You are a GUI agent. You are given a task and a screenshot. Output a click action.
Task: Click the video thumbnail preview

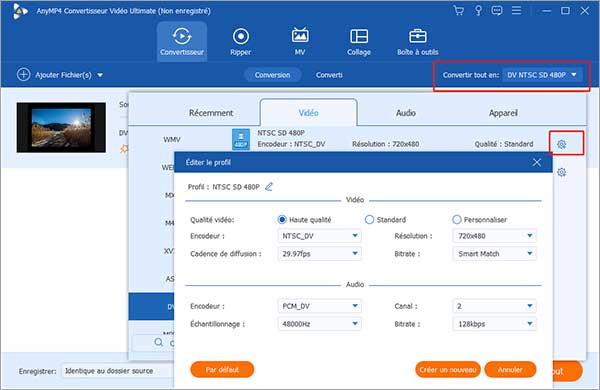(61, 127)
